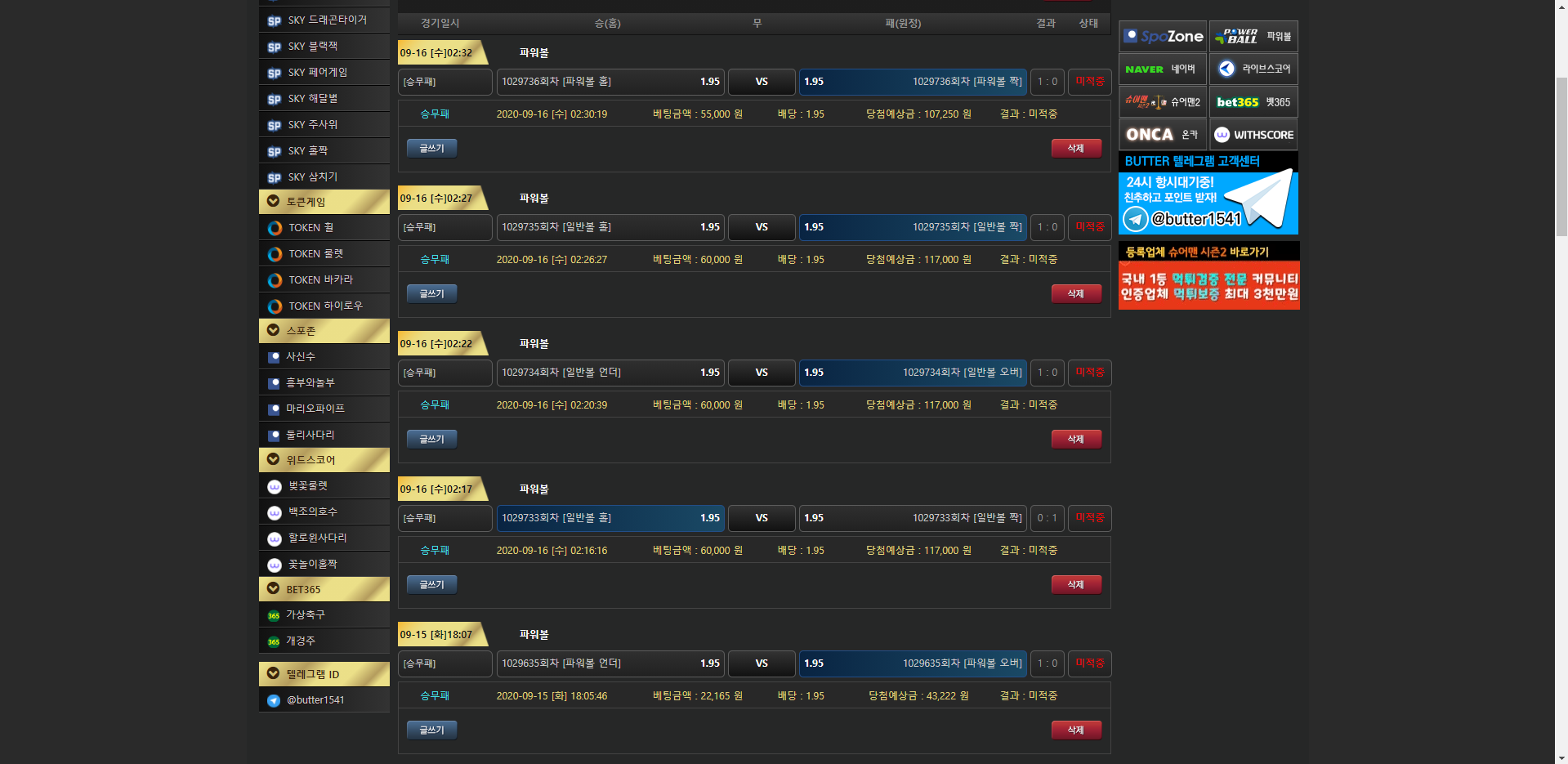Click Telegram icon beside @butter1541 in sidebar
1568x764 pixels.
click(274, 700)
